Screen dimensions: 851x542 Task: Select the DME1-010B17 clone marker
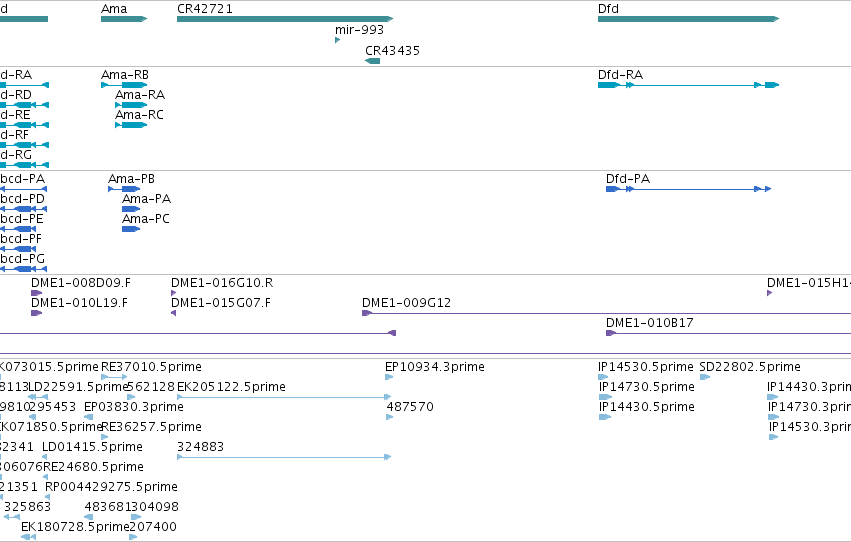611,333
